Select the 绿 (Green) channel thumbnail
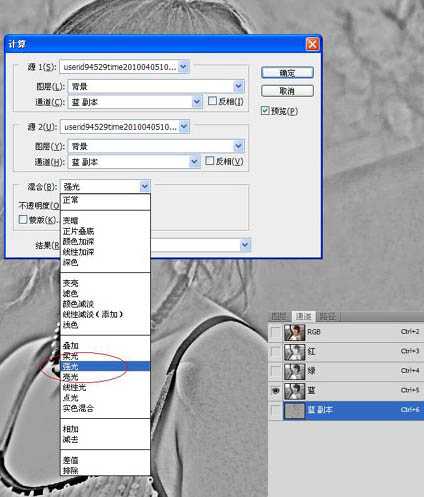The image size is (424, 497). coord(294,371)
